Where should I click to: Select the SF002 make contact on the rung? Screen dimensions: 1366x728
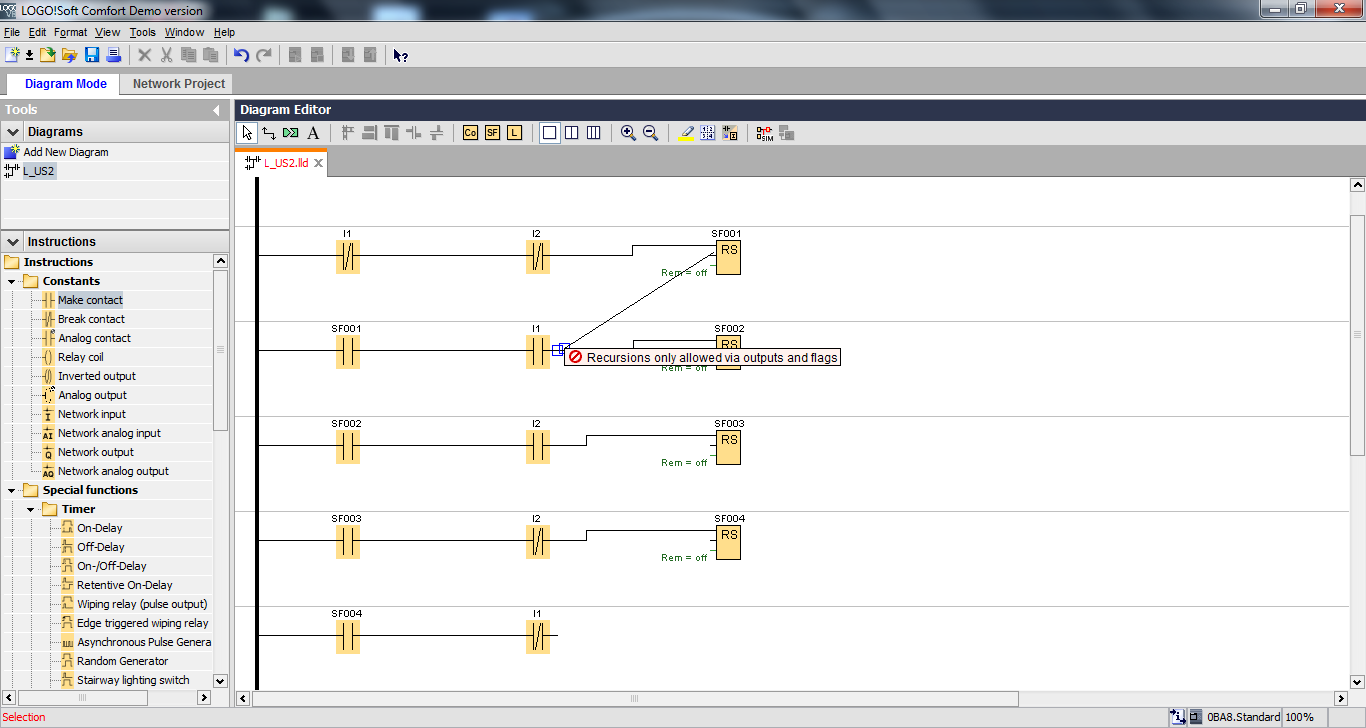pyautogui.click(x=347, y=446)
